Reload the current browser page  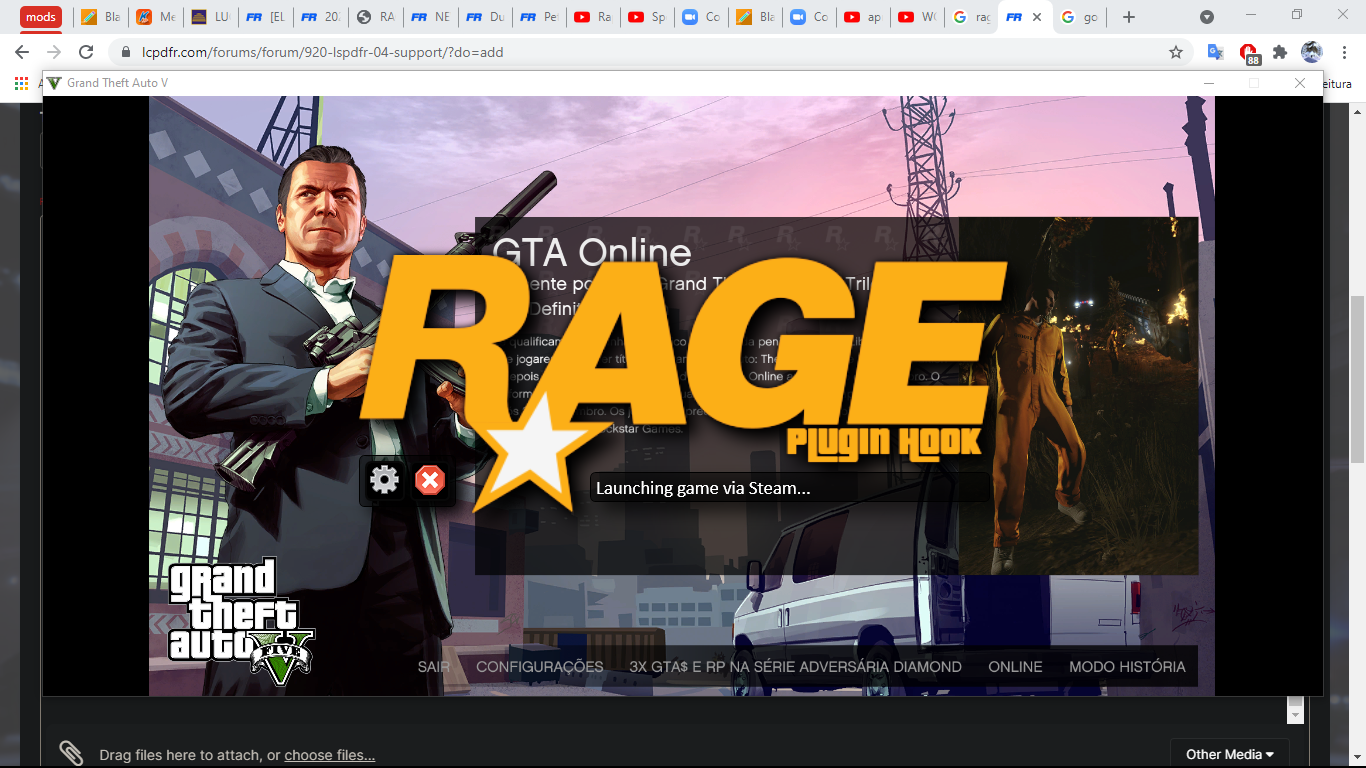click(86, 52)
